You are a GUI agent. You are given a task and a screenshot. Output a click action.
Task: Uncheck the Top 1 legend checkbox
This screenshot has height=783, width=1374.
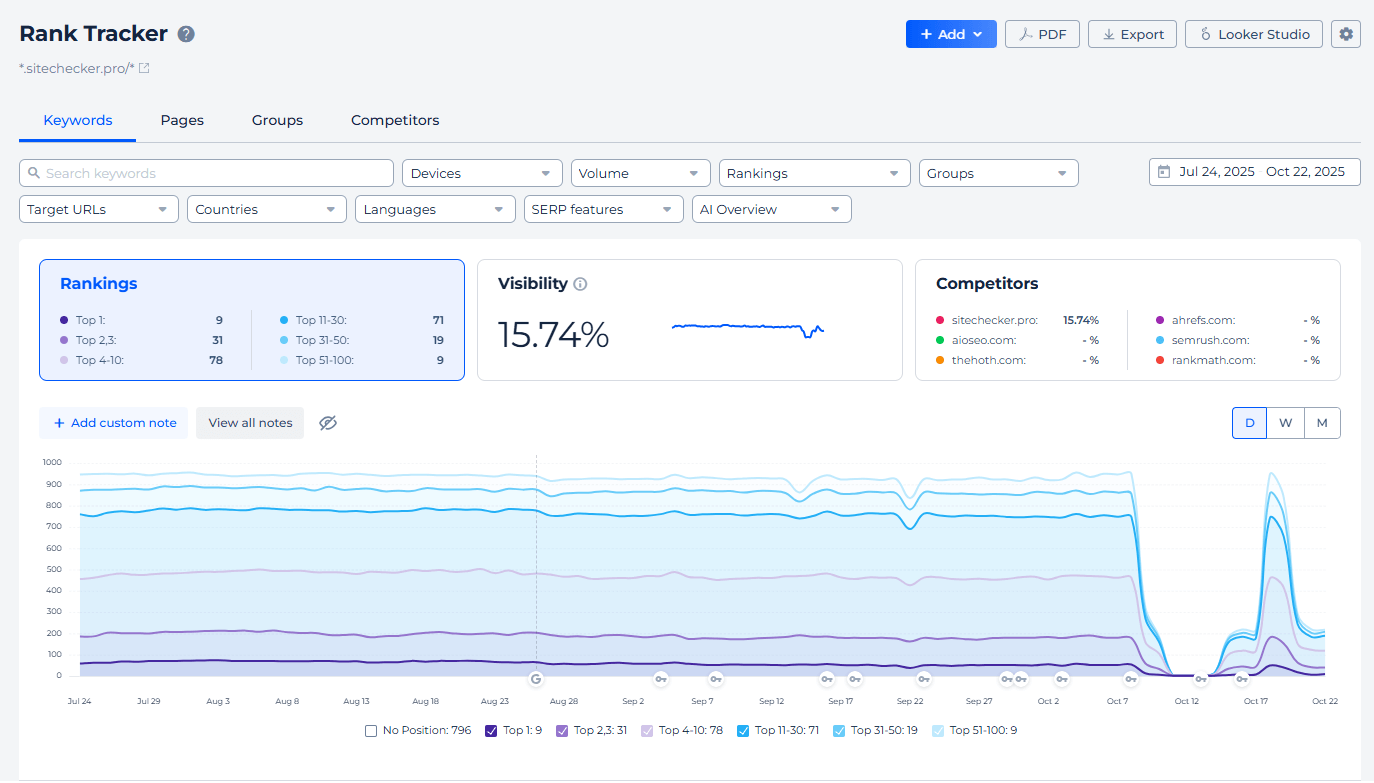(491, 731)
